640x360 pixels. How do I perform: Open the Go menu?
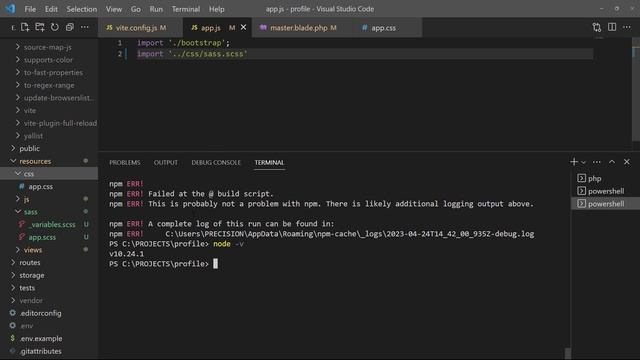click(x=136, y=9)
